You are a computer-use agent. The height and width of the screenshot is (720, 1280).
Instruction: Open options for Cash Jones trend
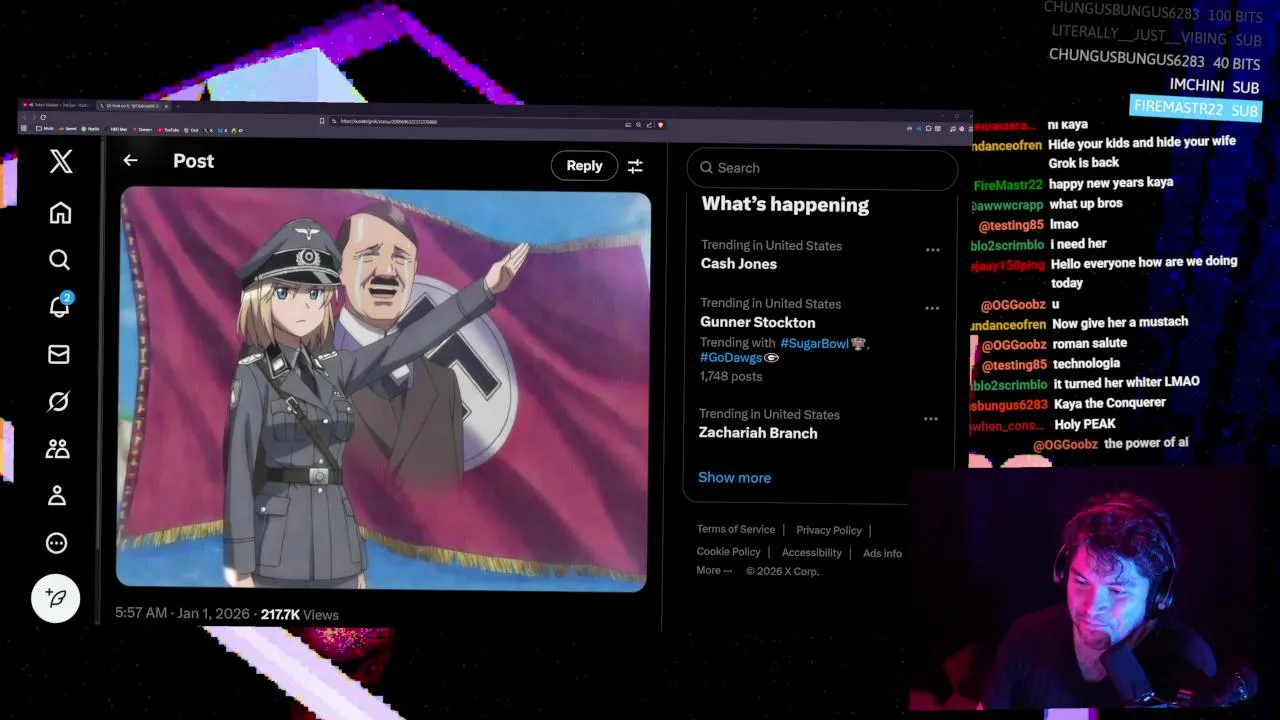coord(933,250)
